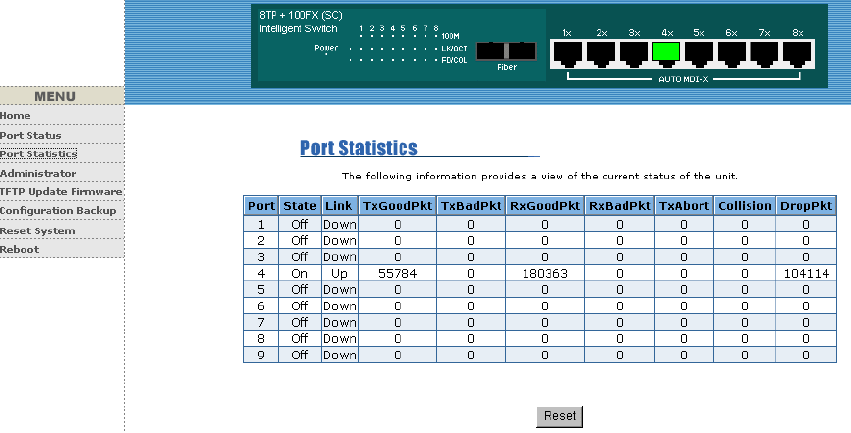851x433 pixels.
Task: Open TFTP Update Firmware page
Action: pos(61,192)
